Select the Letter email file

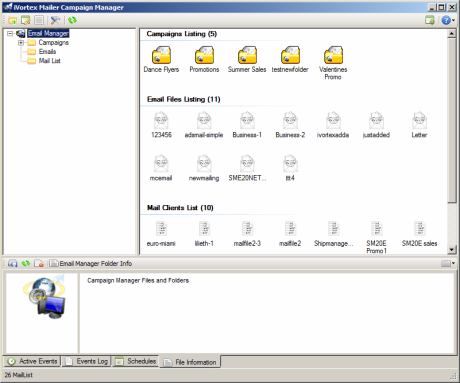(x=419, y=125)
